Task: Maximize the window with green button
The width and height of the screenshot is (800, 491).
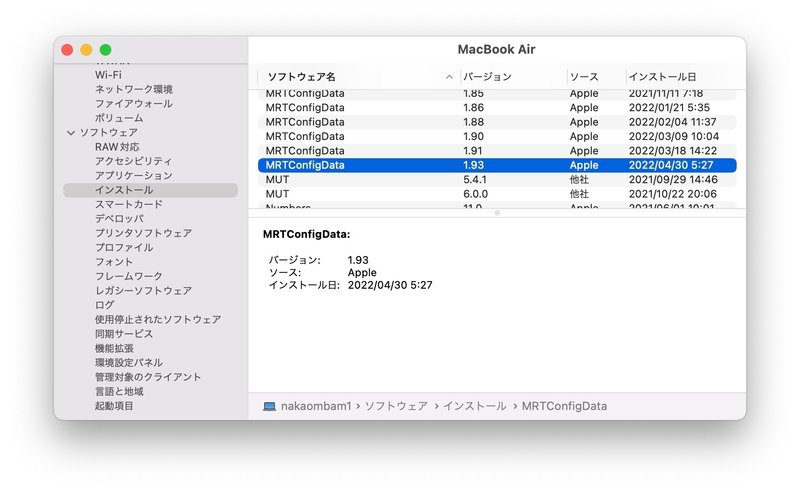Action: tap(106, 50)
